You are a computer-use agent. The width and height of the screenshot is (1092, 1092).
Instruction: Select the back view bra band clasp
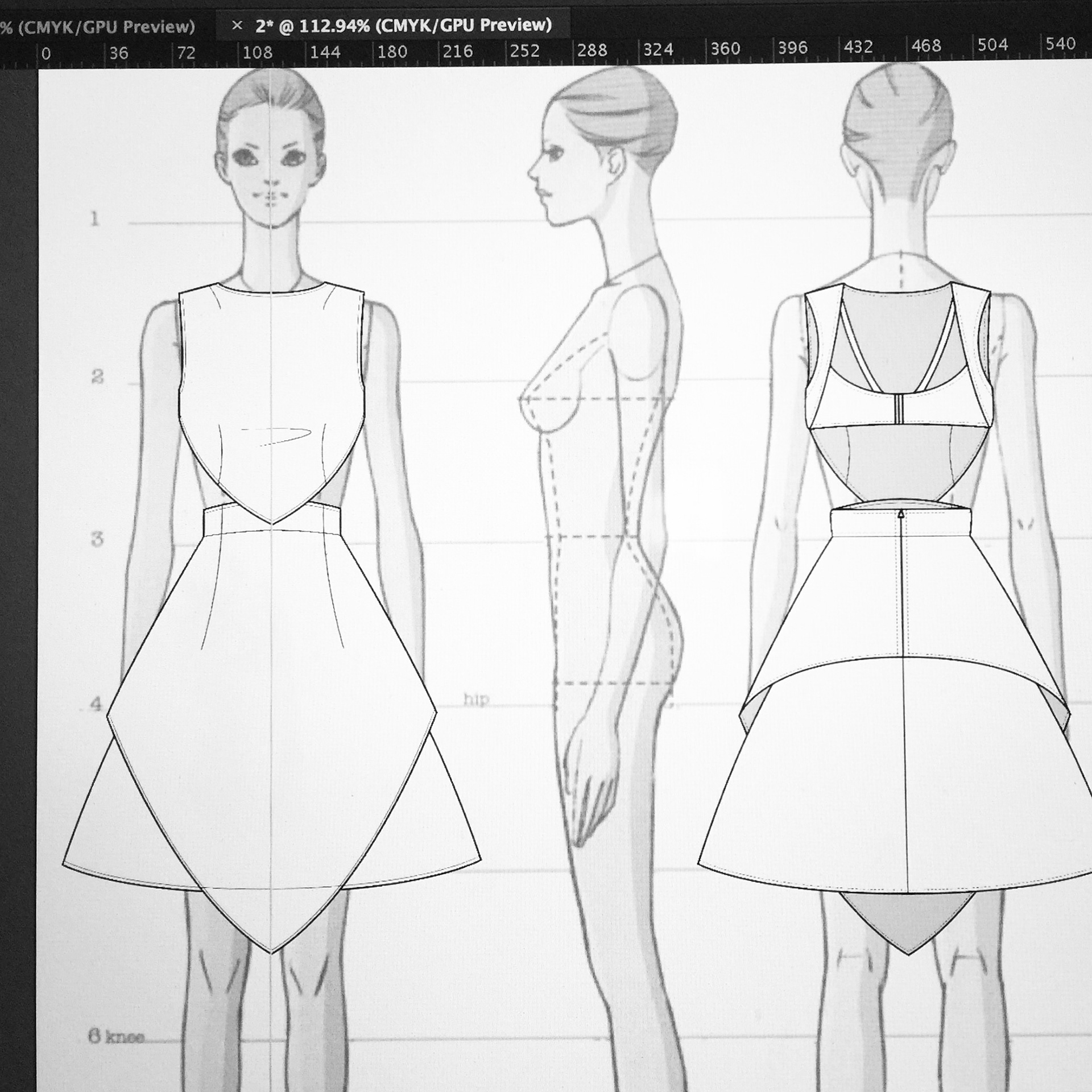pos(900,408)
